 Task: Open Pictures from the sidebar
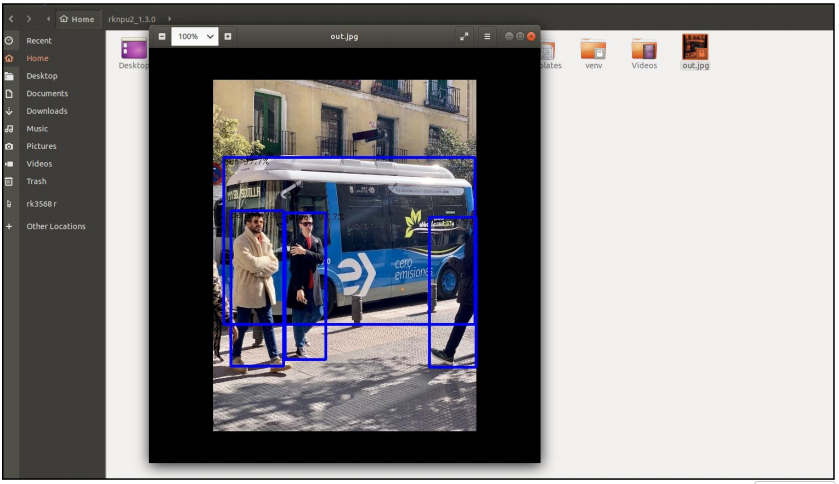coord(41,146)
